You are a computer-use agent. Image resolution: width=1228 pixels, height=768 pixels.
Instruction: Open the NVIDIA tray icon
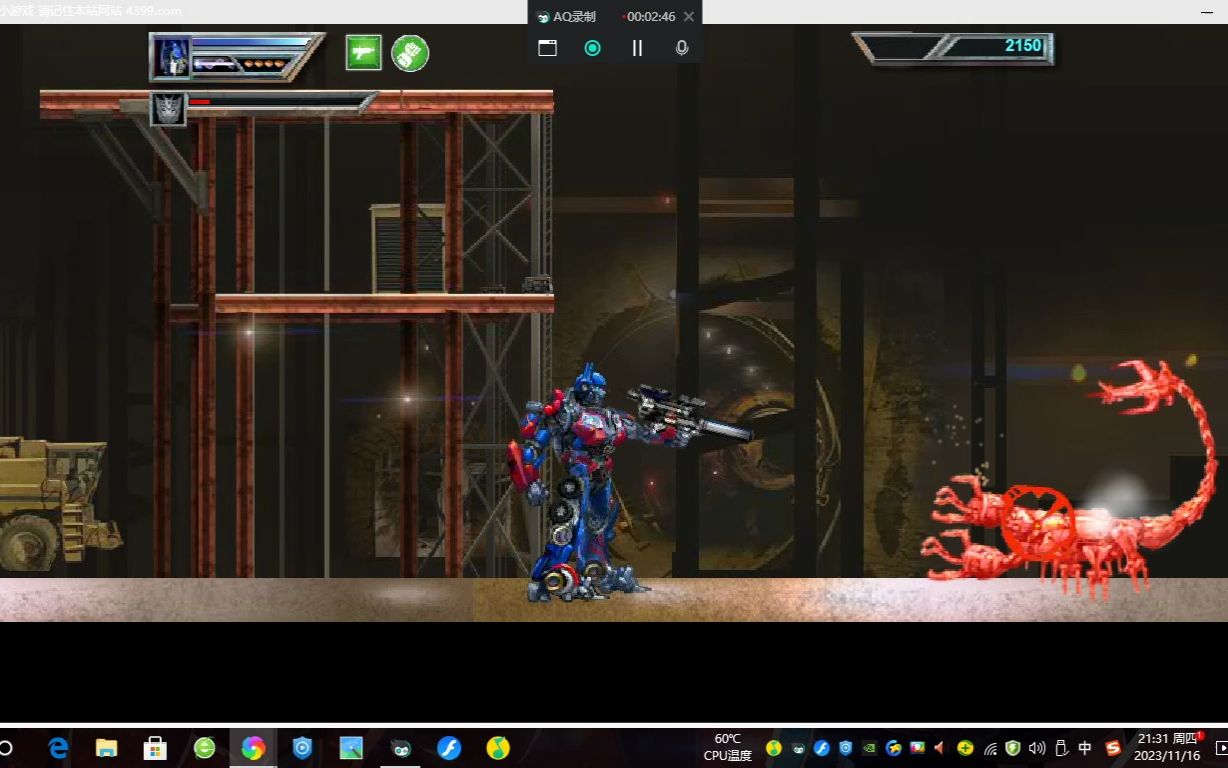click(870, 747)
